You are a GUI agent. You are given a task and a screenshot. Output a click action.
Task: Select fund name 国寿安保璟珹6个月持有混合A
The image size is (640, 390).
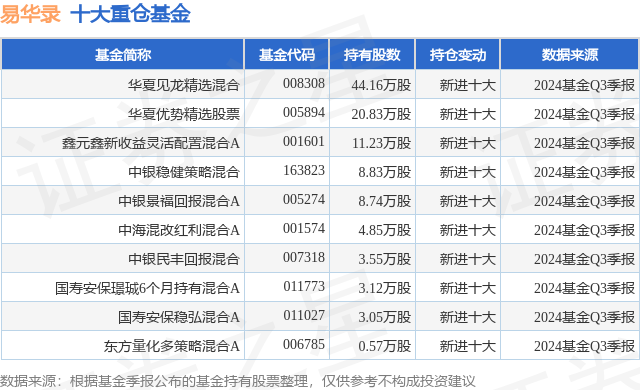click(147, 288)
